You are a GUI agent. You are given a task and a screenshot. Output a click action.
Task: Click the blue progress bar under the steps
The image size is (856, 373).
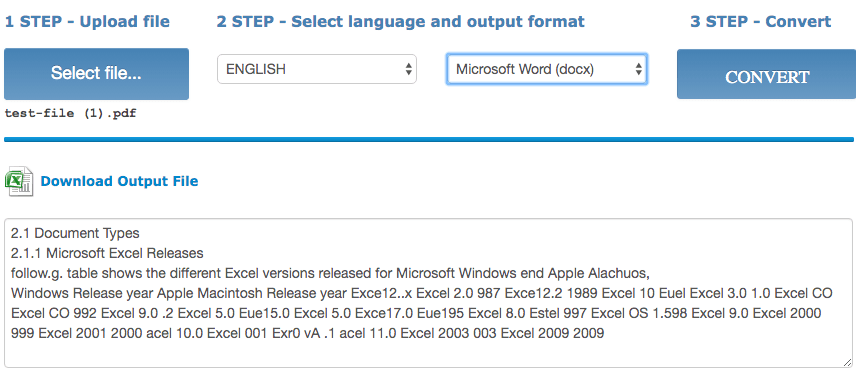pos(429,140)
